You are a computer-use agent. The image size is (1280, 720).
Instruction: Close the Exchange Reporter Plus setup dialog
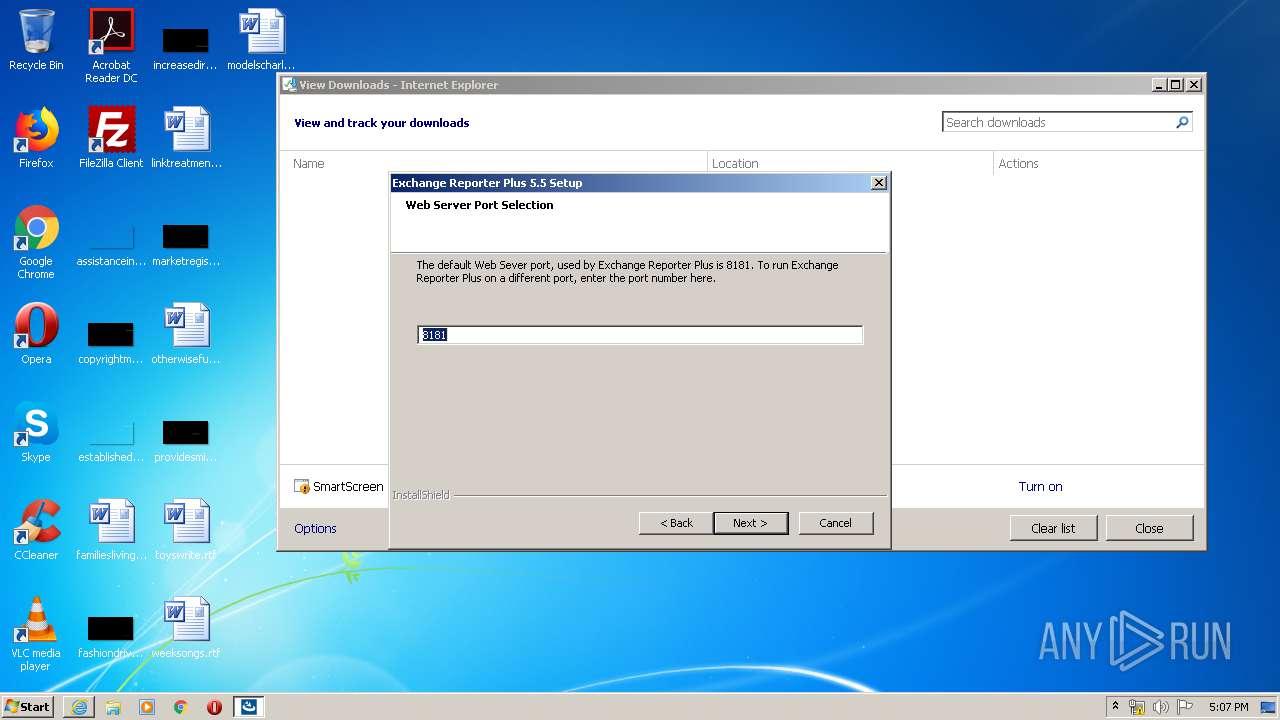[879, 183]
